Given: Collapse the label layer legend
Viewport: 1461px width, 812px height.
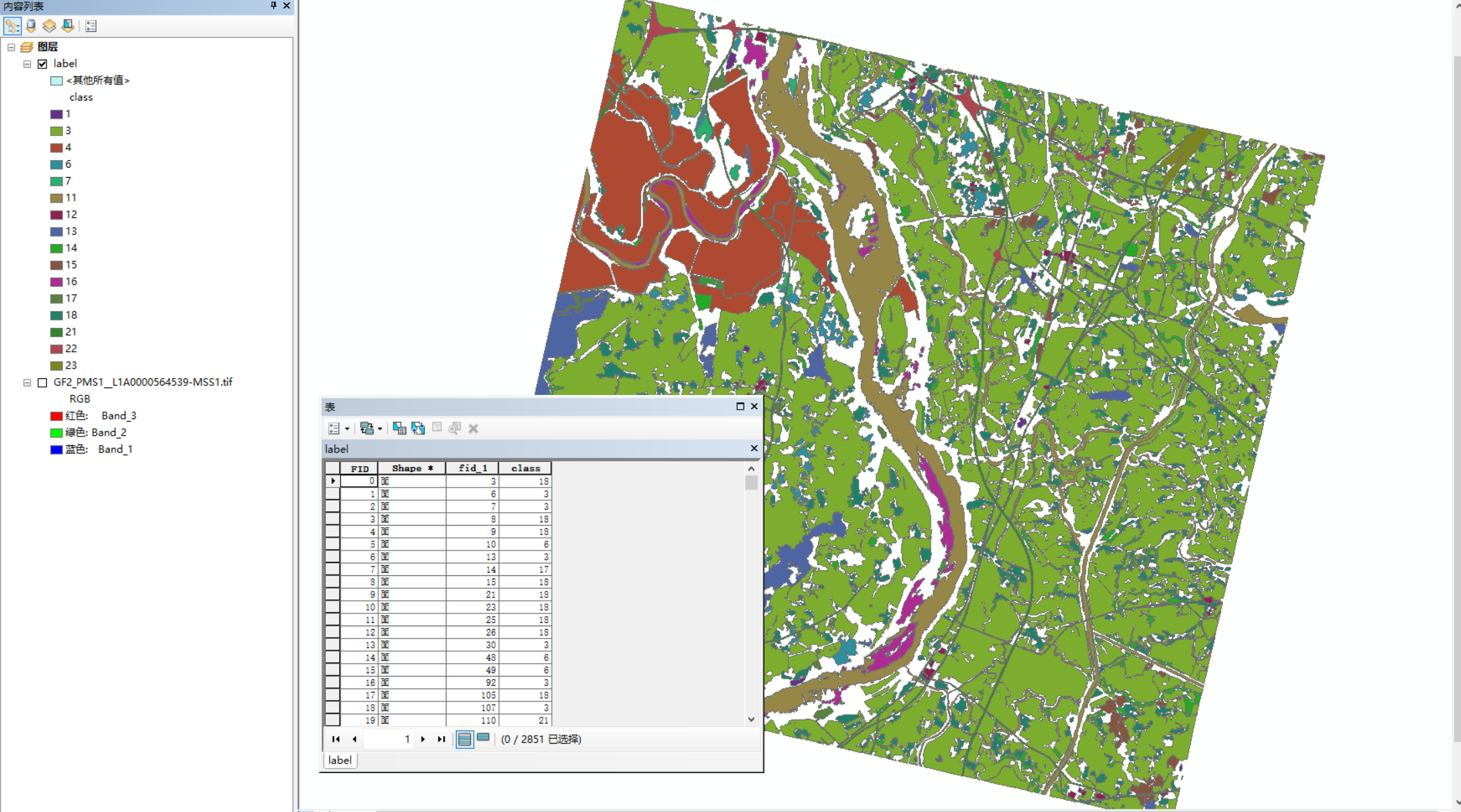Looking at the screenshot, I should 27,64.
